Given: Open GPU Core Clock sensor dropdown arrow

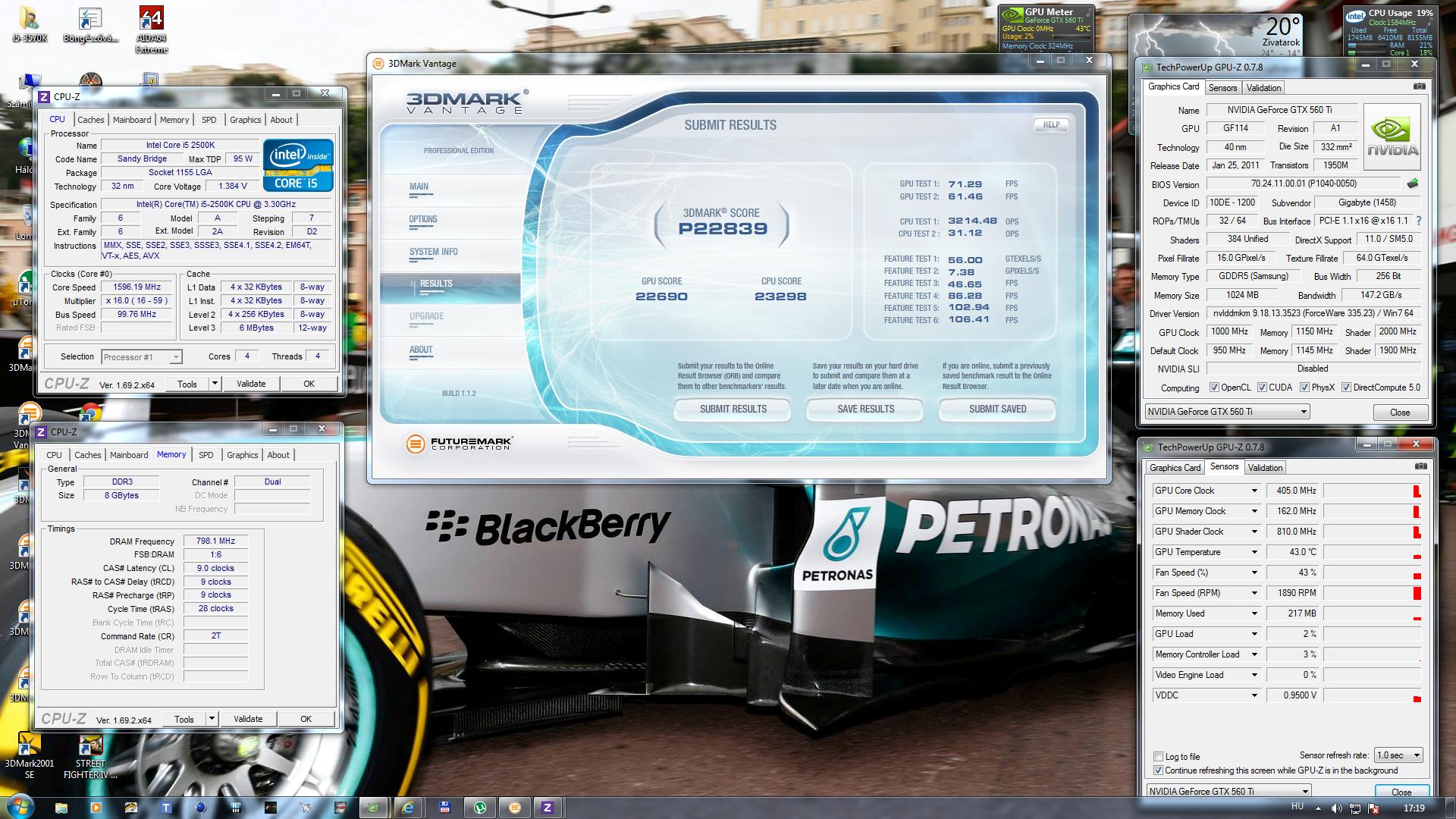Looking at the screenshot, I should point(1254,491).
